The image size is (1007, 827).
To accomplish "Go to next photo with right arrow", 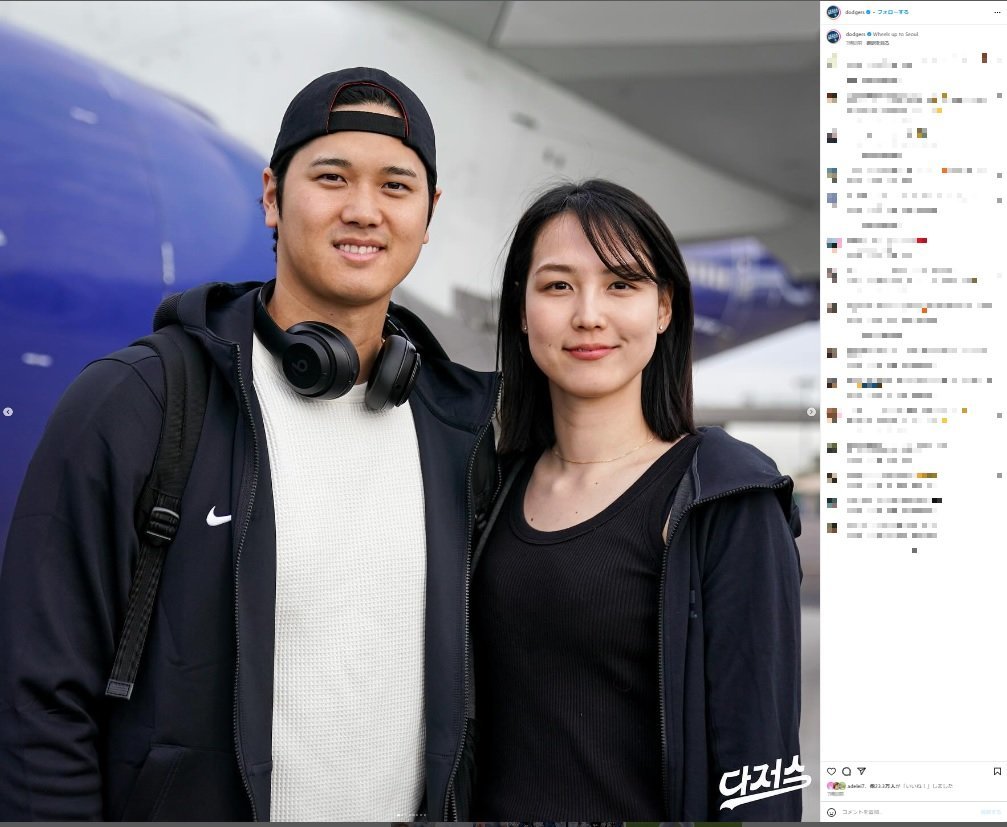I will (811, 412).
